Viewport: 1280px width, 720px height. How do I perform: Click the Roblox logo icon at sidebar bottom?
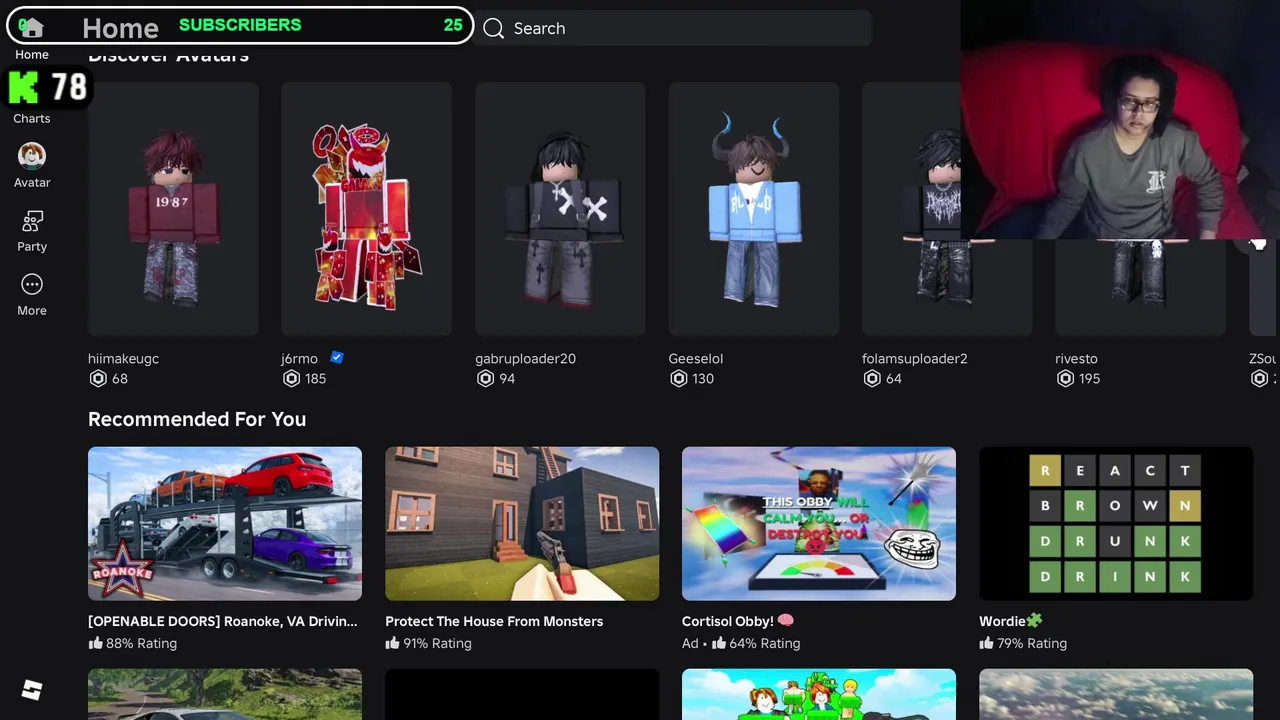[x=32, y=690]
